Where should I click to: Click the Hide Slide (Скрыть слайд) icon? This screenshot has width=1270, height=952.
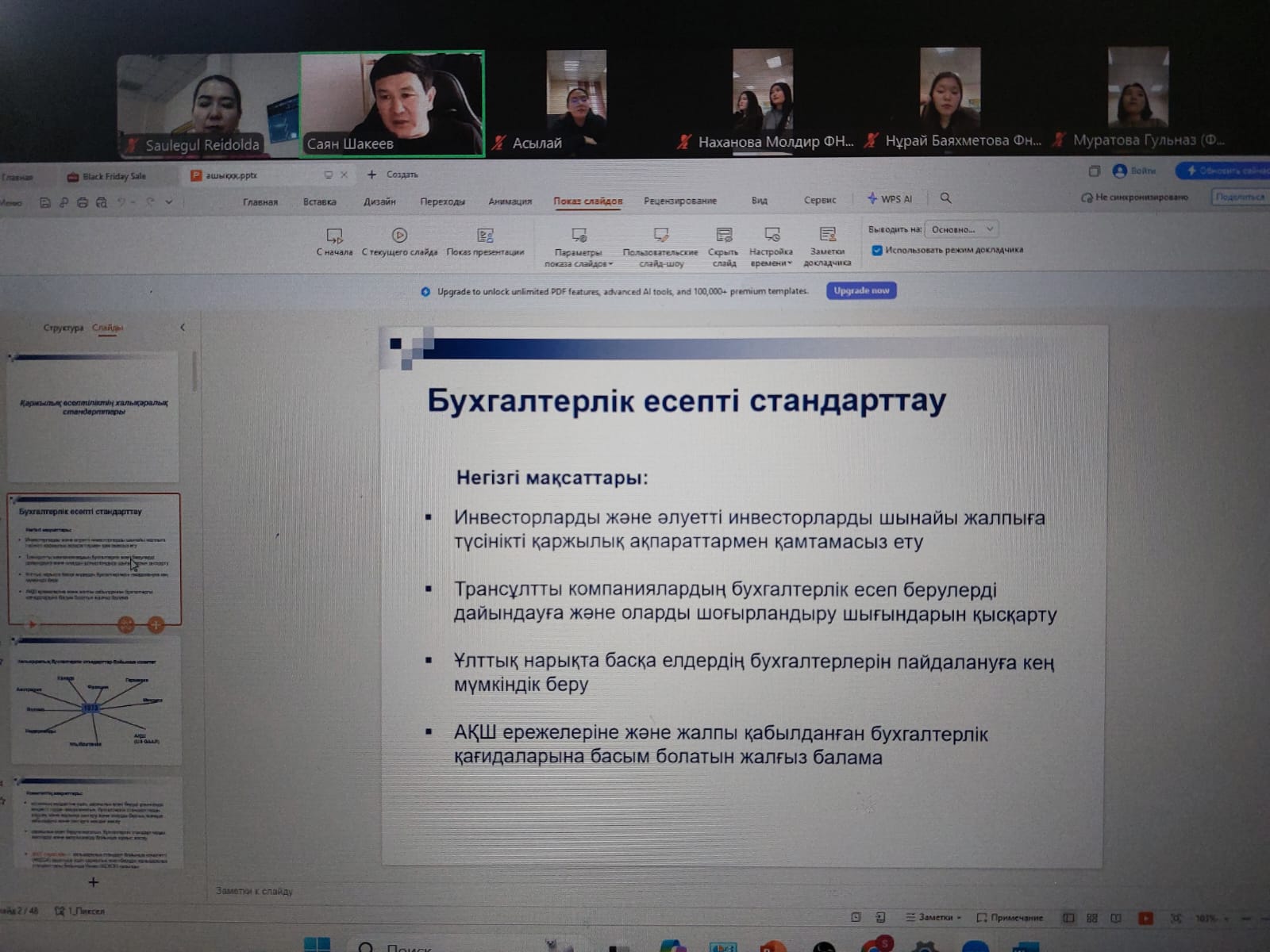[x=723, y=242]
